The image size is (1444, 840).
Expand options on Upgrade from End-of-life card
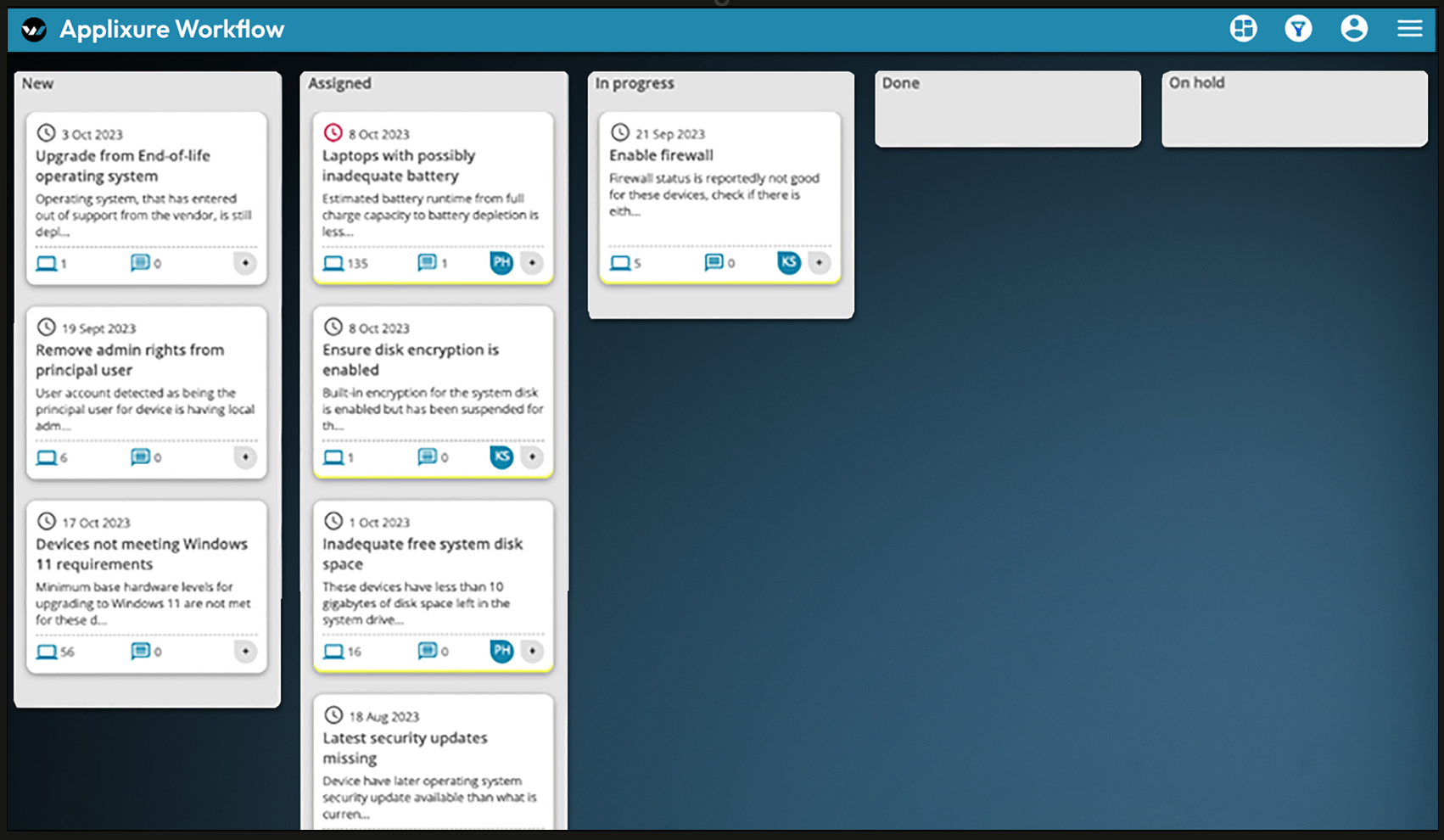point(245,264)
